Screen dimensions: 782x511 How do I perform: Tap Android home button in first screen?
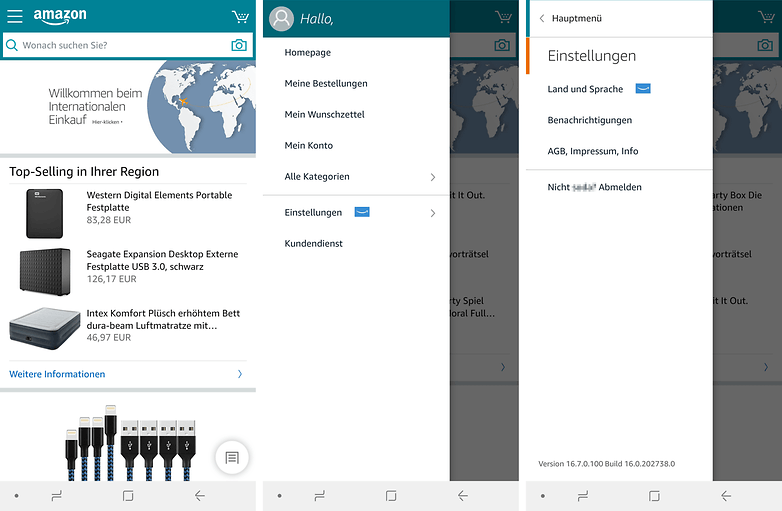tap(128, 496)
